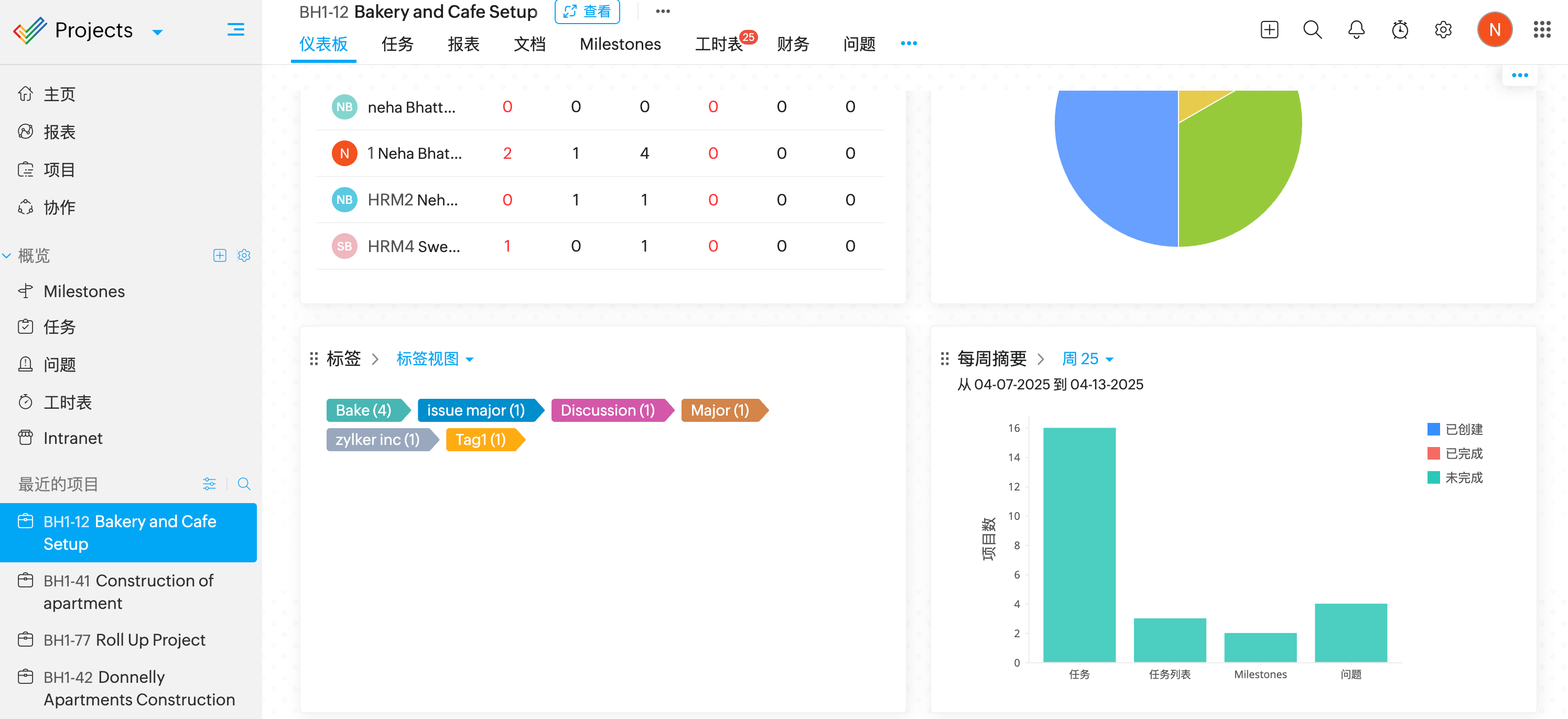
Task: Open the global search magnifier icon
Action: pos(1312,30)
